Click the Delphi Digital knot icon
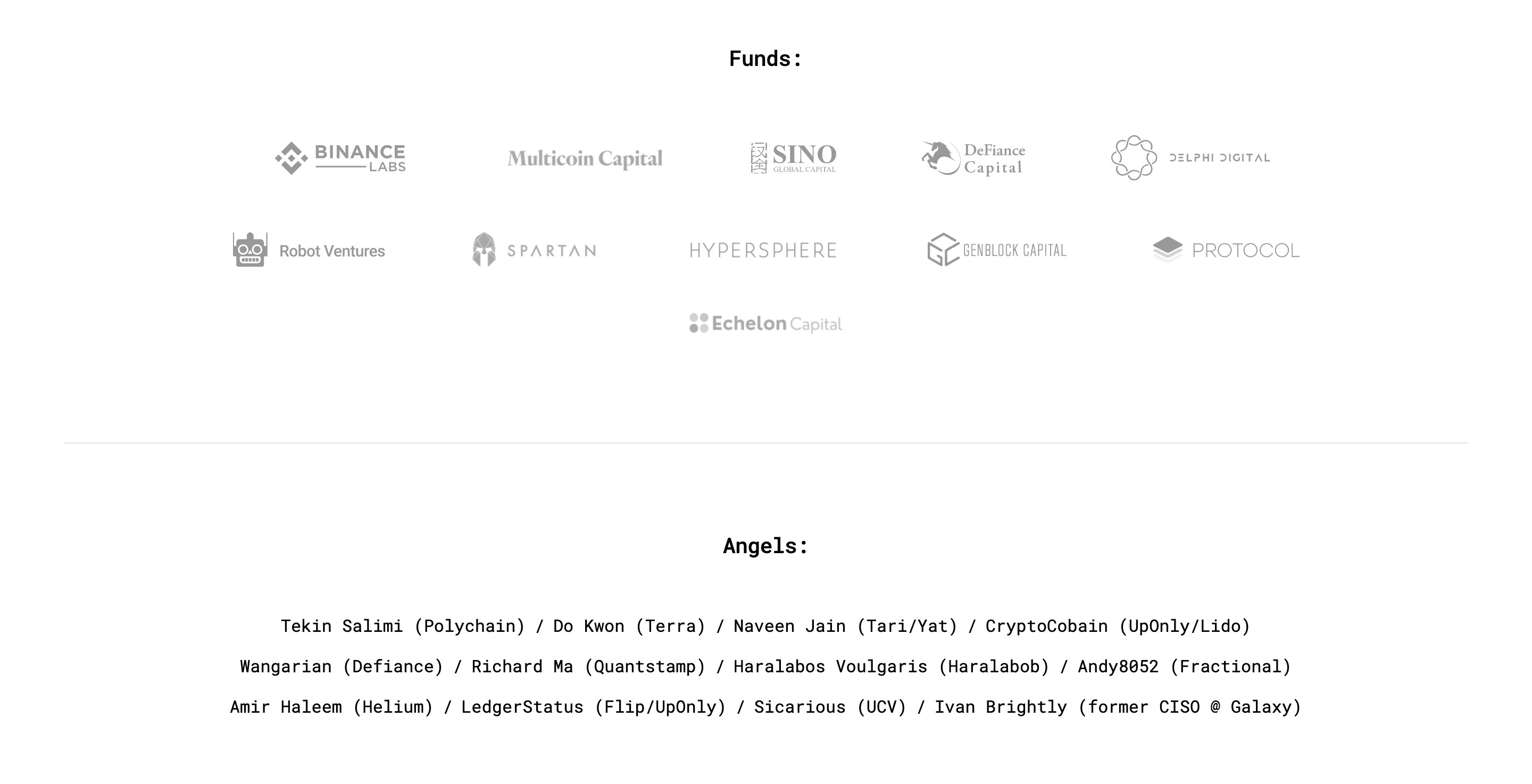 [1134, 157]
